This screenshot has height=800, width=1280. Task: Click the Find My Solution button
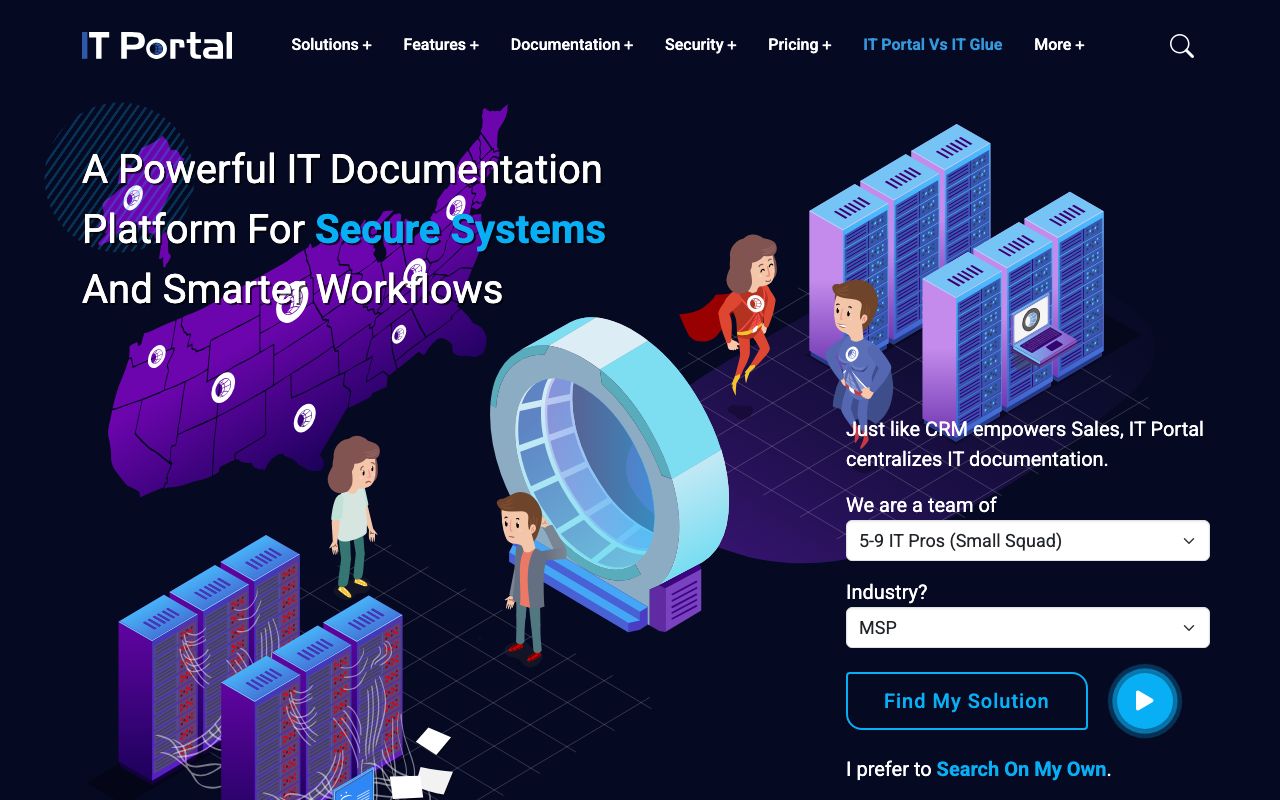click(966, 701)
